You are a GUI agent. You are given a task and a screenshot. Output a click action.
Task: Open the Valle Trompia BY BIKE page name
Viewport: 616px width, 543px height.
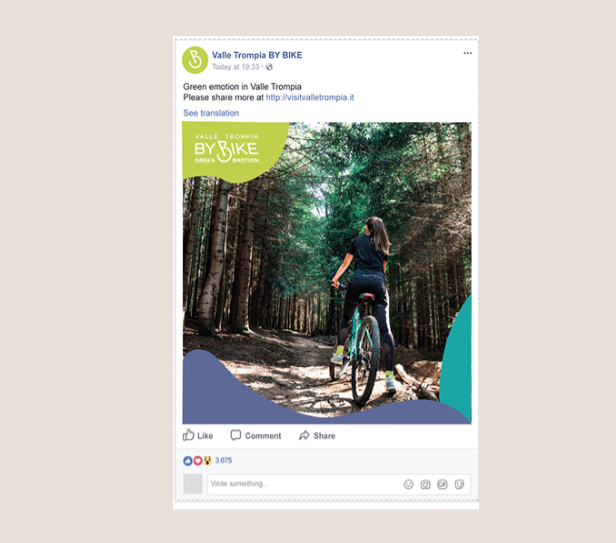(x=257, y=55)
